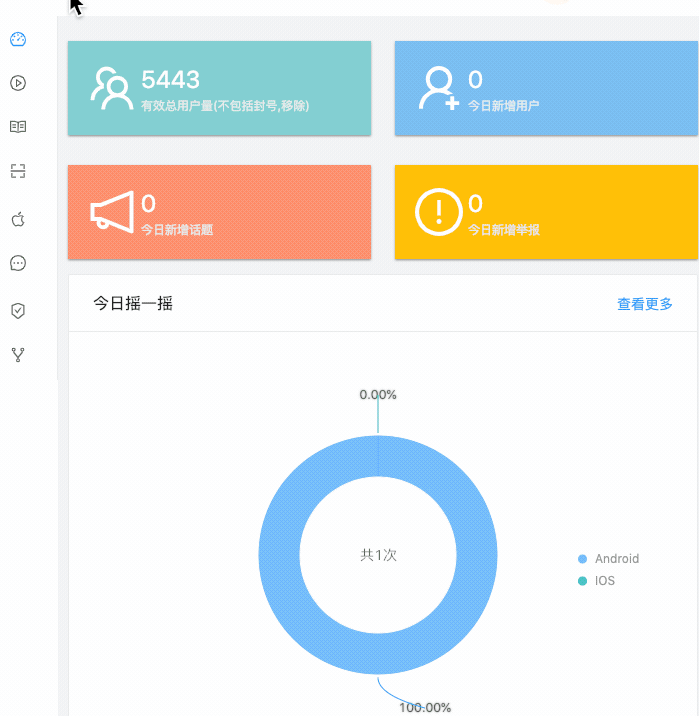
Task: Open the branch fork icon in sidebar
Action: [18, 355]
